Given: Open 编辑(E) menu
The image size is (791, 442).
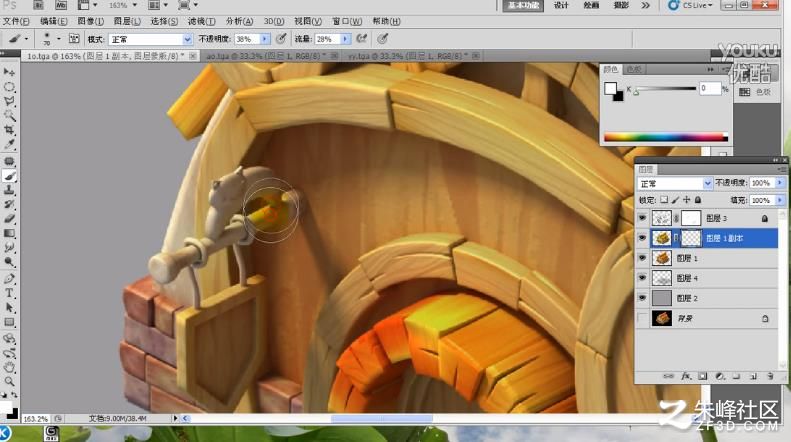Looking at the screenshot, I should tap(53, 21).
